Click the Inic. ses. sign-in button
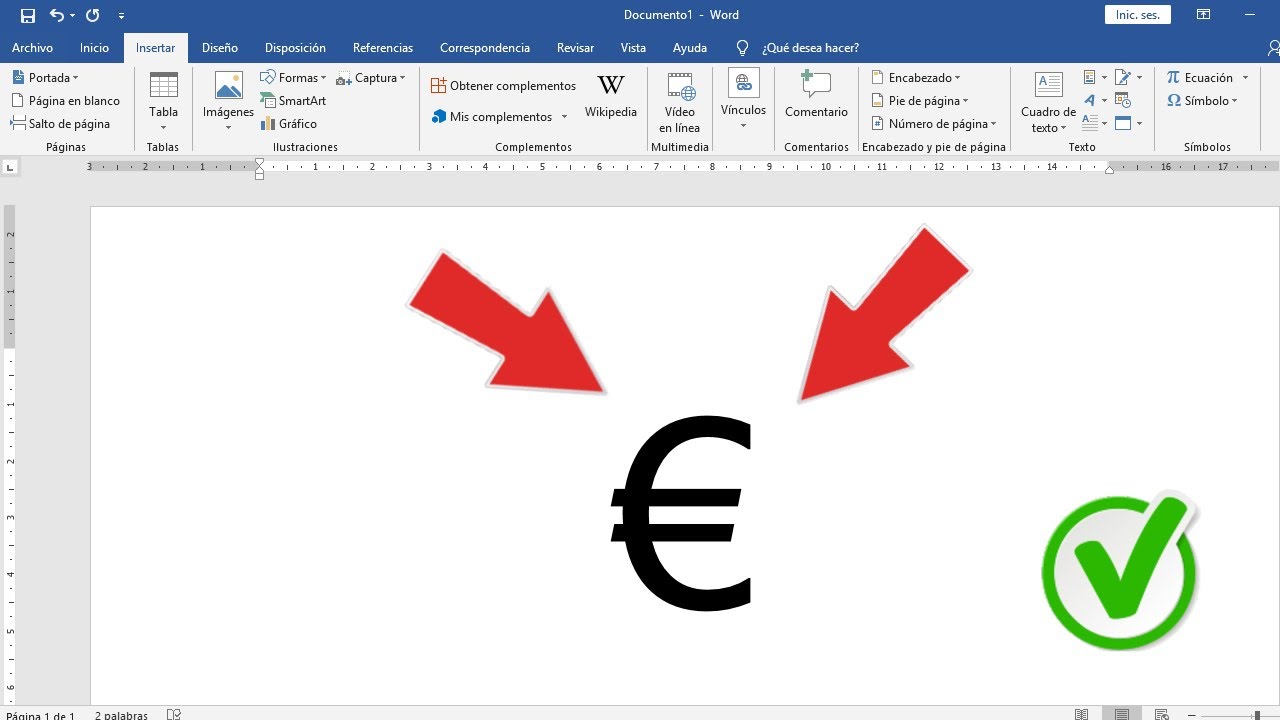Viewport: 1280px width, 720px height. pyautogui.click(x=1137, y=15)
